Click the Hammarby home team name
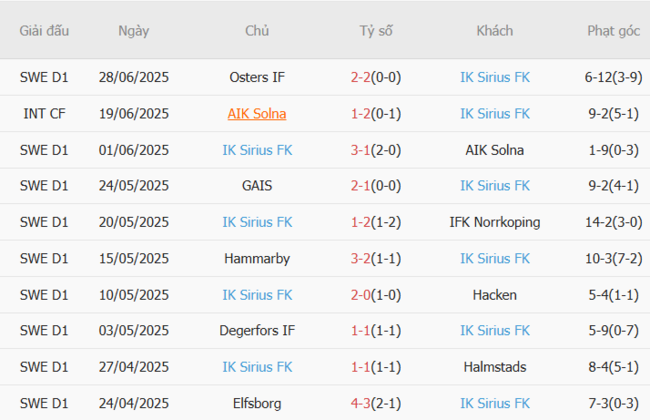 point(257,258)
